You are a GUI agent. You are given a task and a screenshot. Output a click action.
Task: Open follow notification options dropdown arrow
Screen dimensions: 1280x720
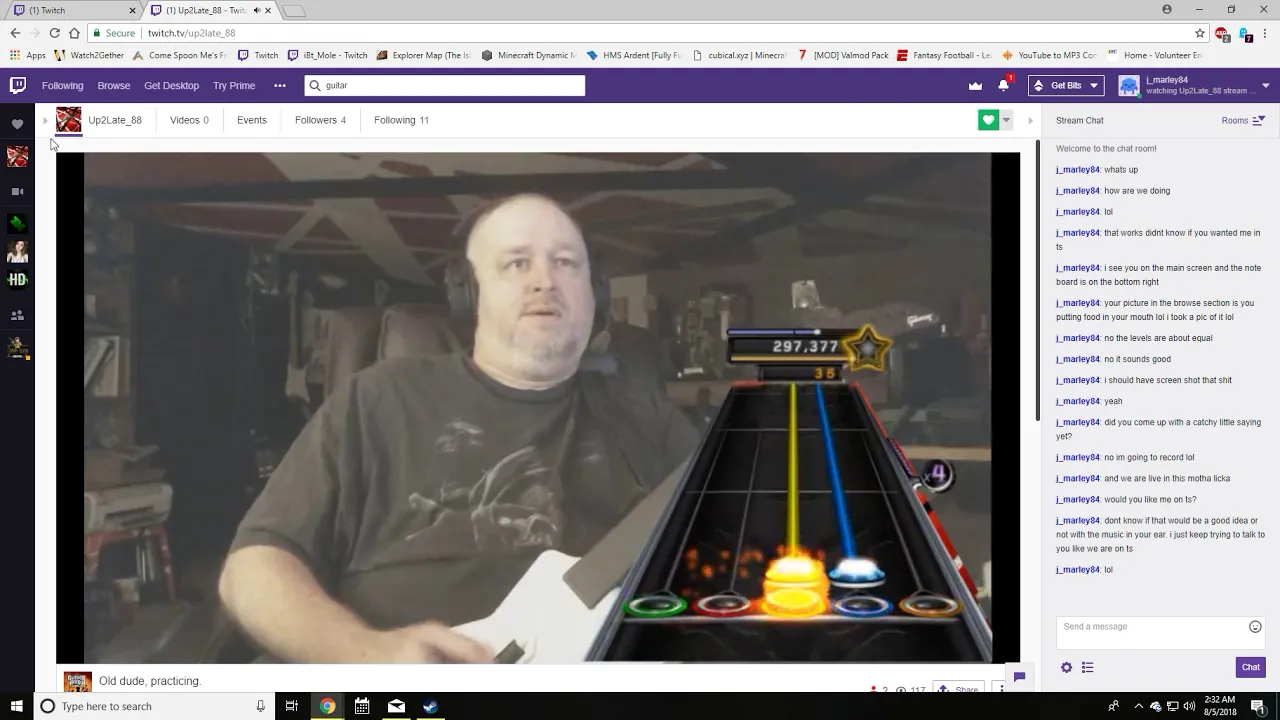(x=1006, y=120)
